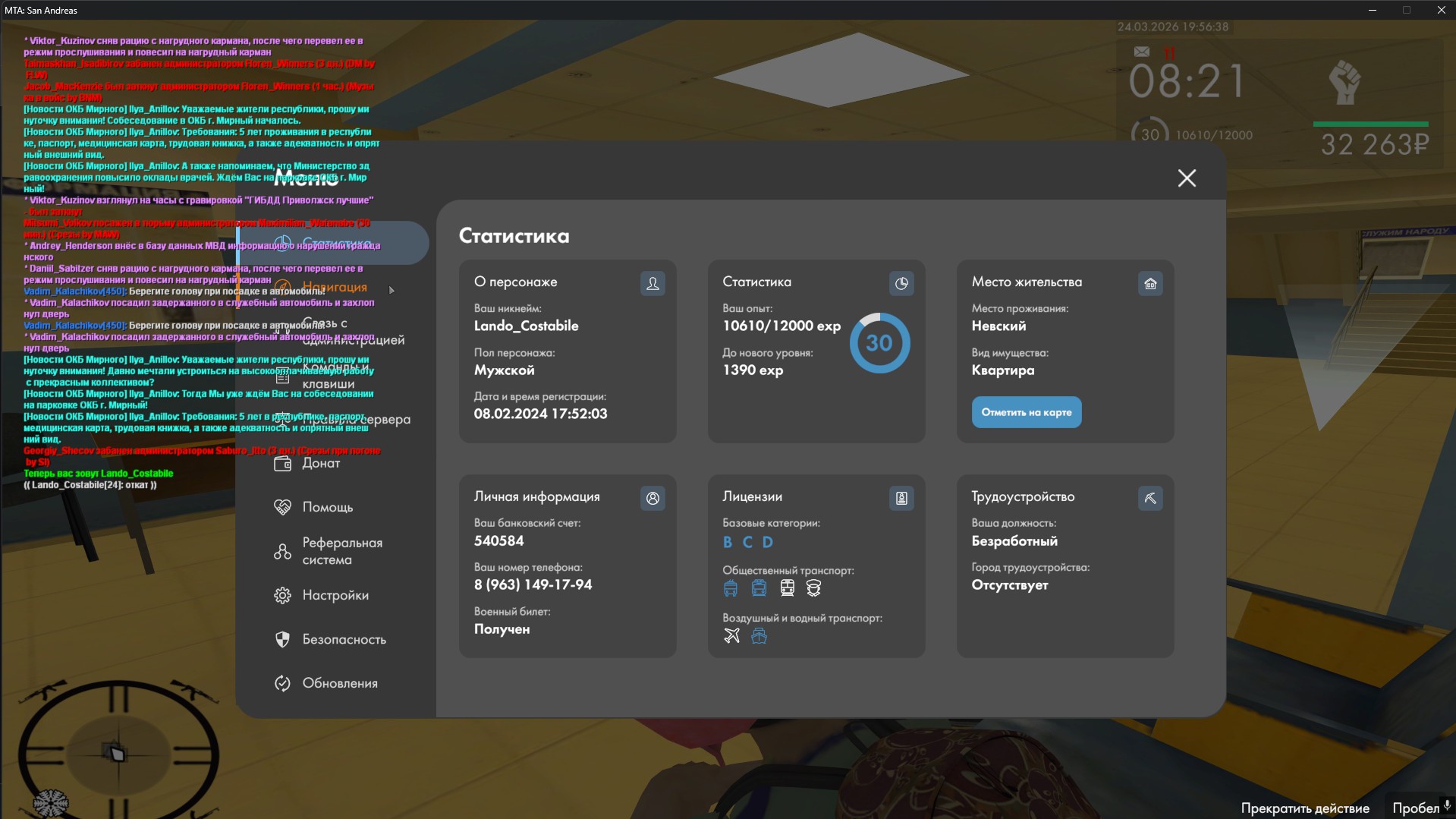Select Безопасность in the sidebar menu

coord(344,640)
